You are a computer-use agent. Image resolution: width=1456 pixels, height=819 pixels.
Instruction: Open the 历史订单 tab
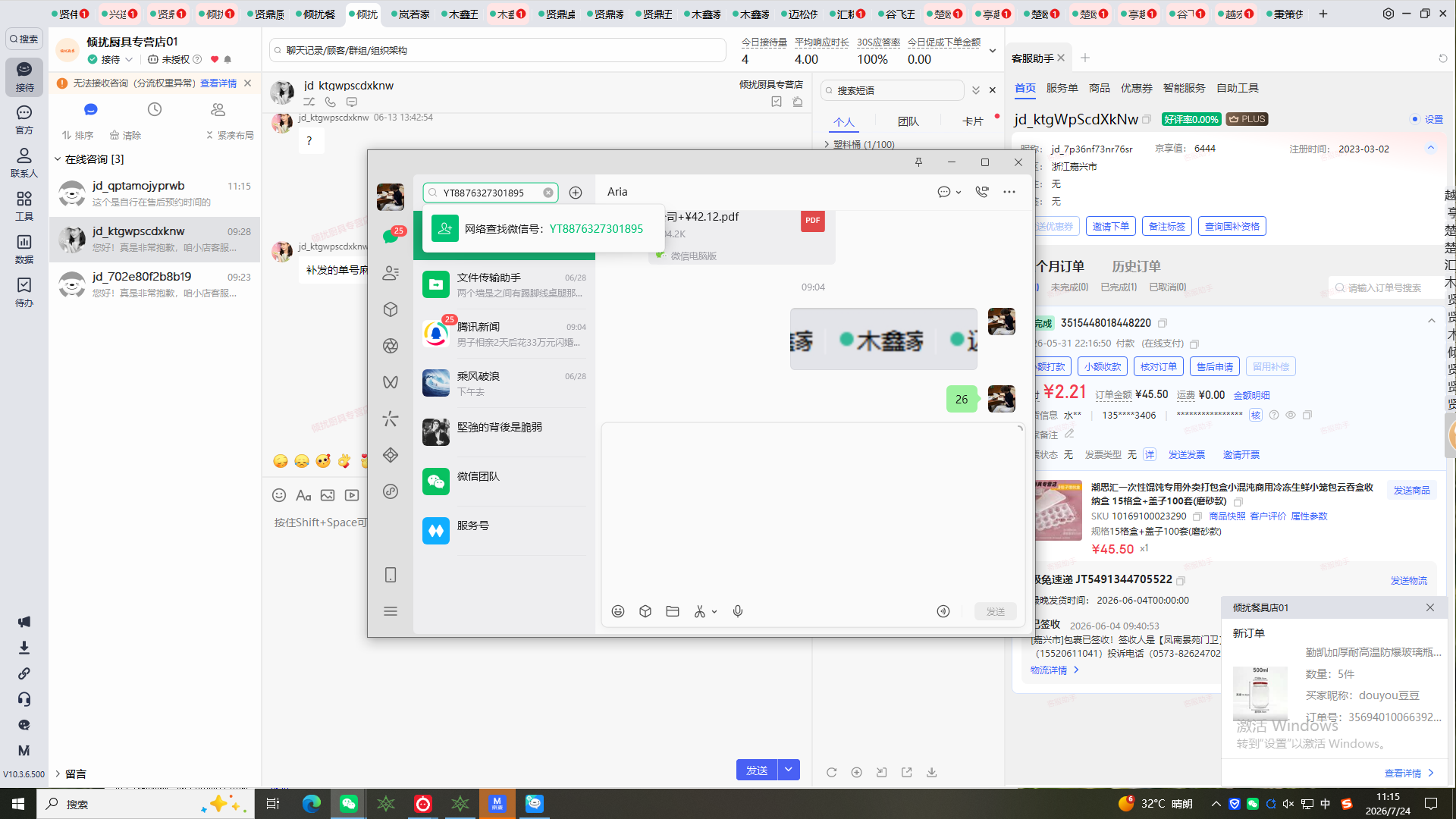pyautogui.click(x=1136, y=266)
